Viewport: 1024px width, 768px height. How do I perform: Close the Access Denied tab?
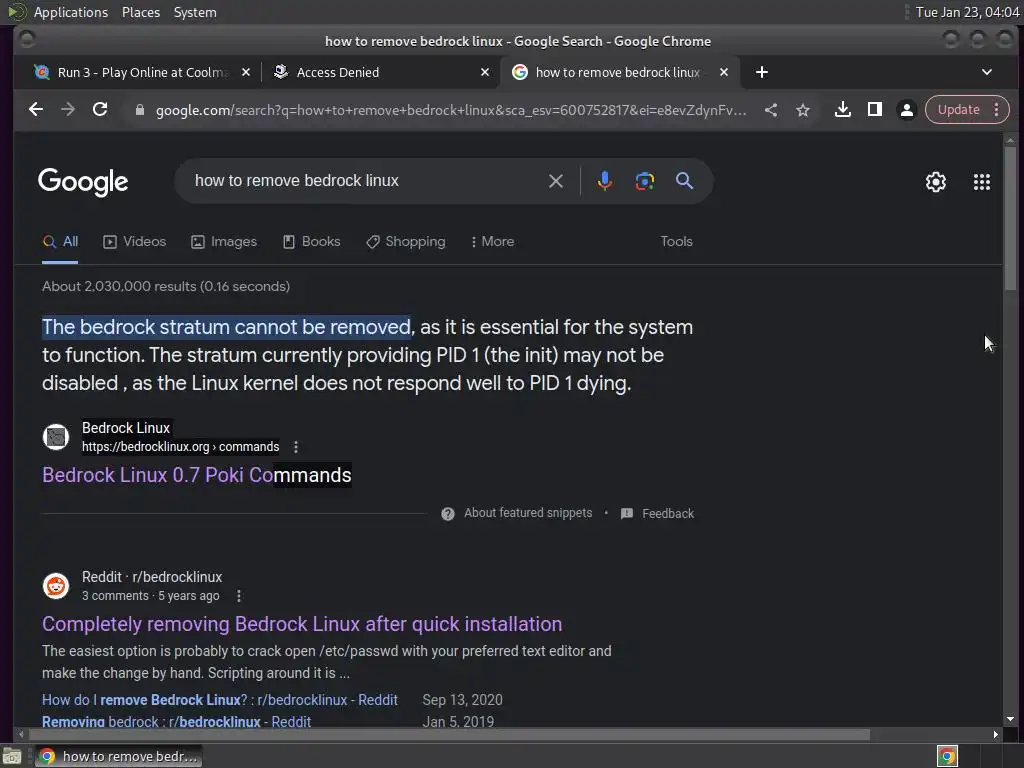click(x=485, y=72)
